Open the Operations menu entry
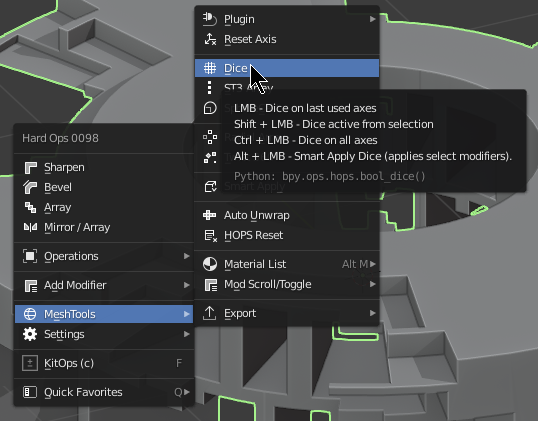The height and width of the screenshot is (421, 538). pyautogui.click(x=104, y=256)
